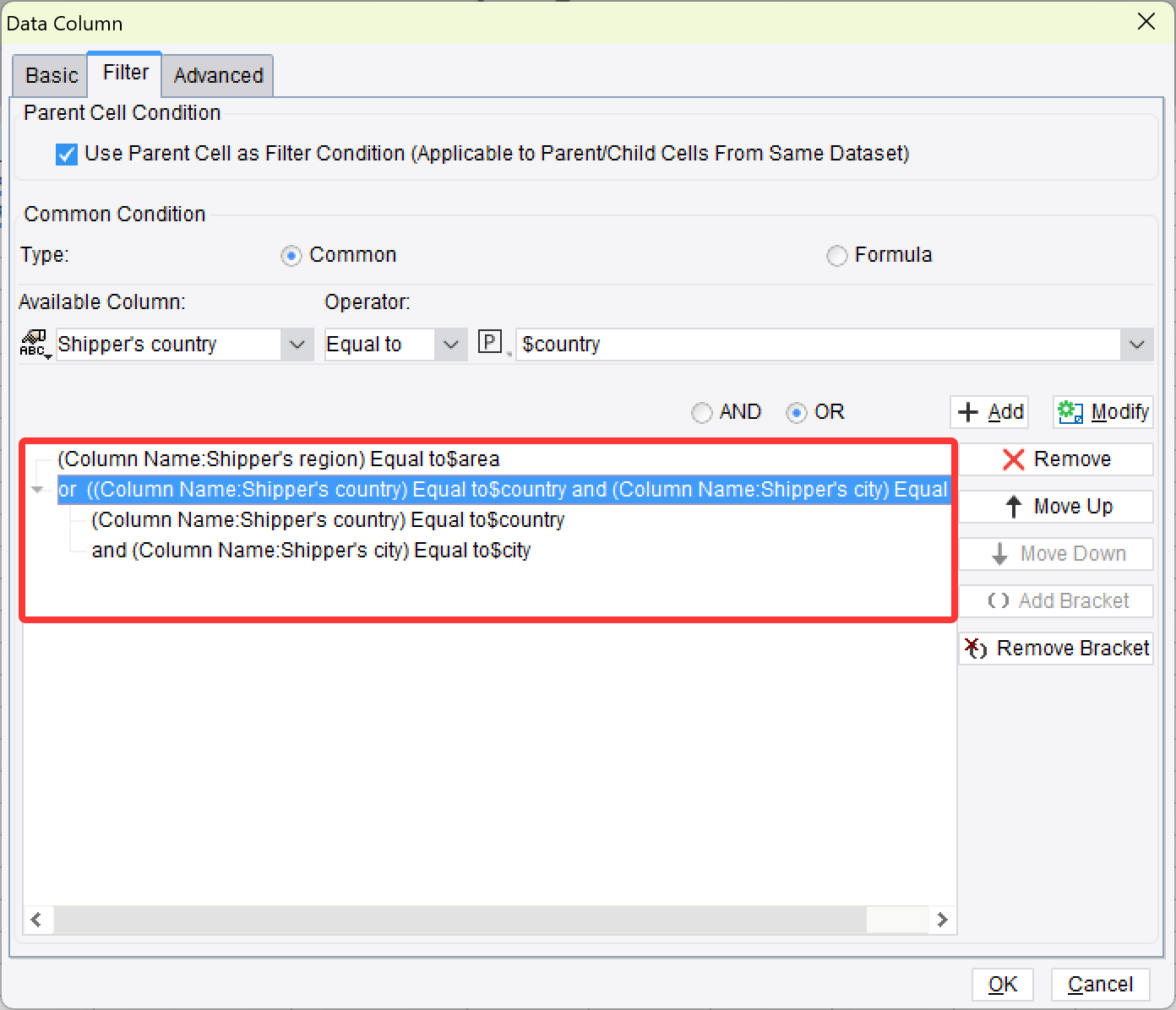Collapse the selected OR condition tree node

(x=37, y=489)
